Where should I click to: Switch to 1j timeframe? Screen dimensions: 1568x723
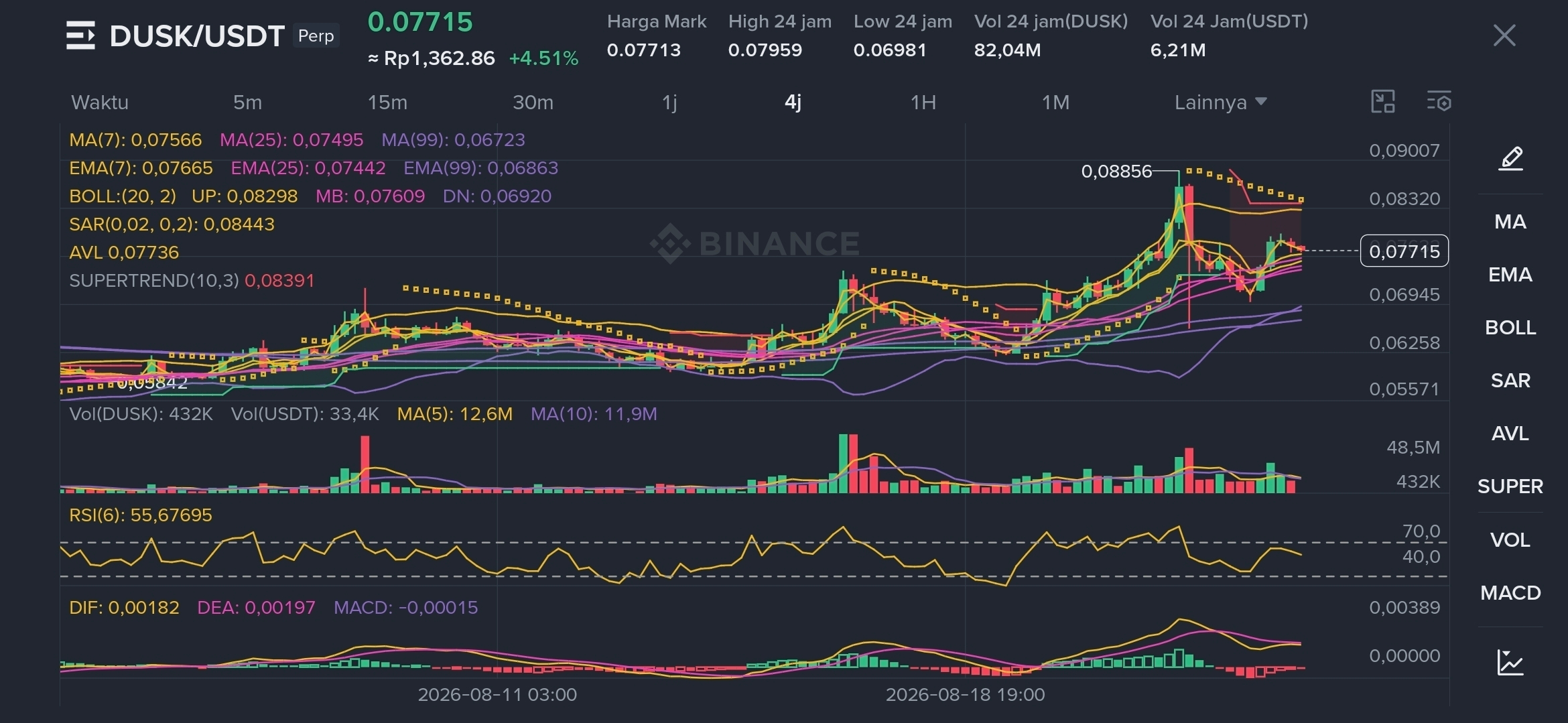pos(669,103)
